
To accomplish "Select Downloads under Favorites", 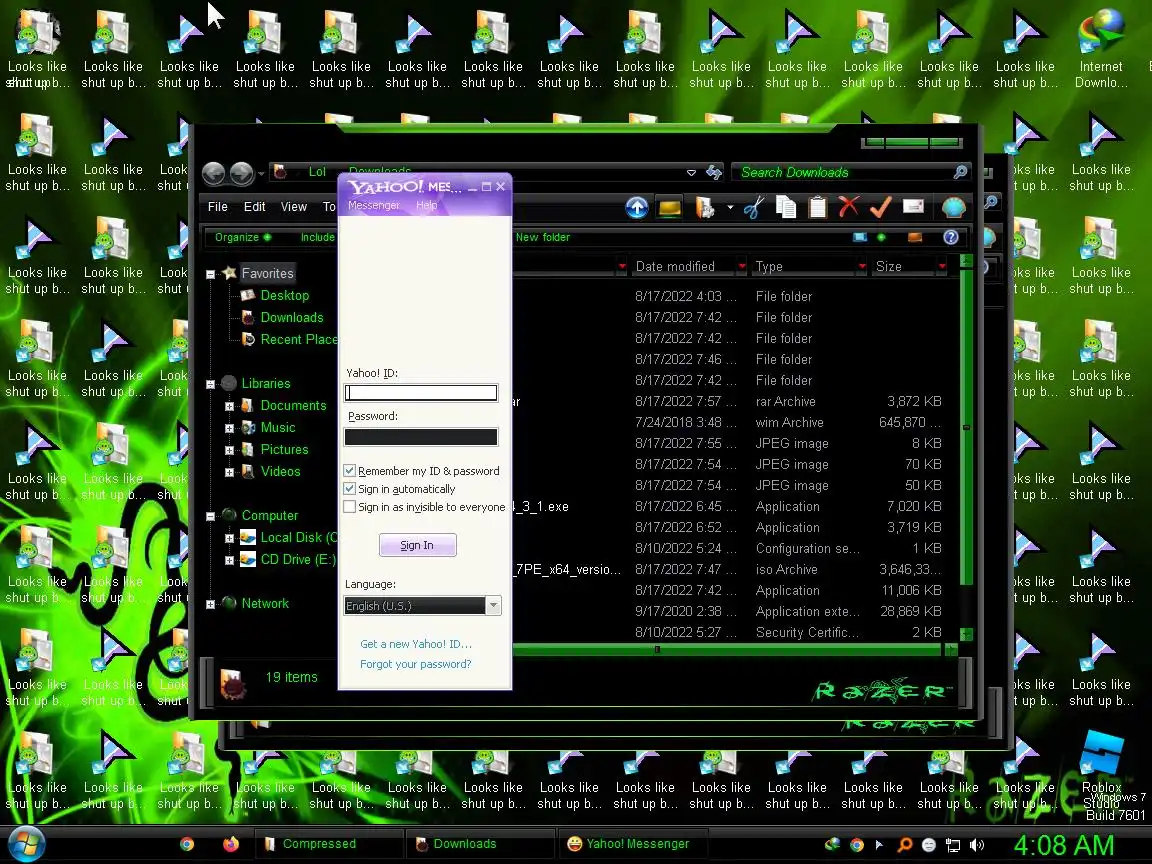I will click(292, 317).
